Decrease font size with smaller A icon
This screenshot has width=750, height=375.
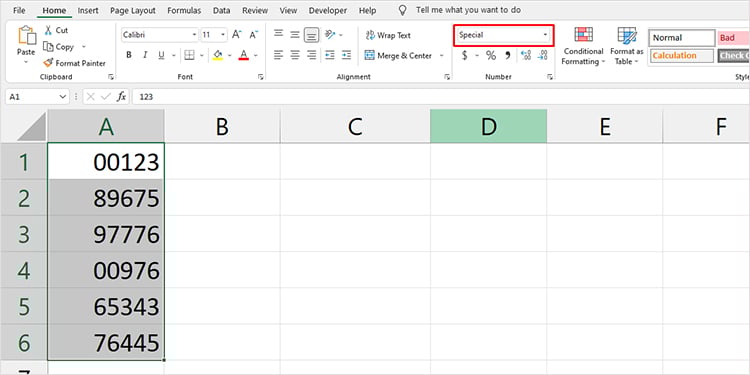pos(254,34)
